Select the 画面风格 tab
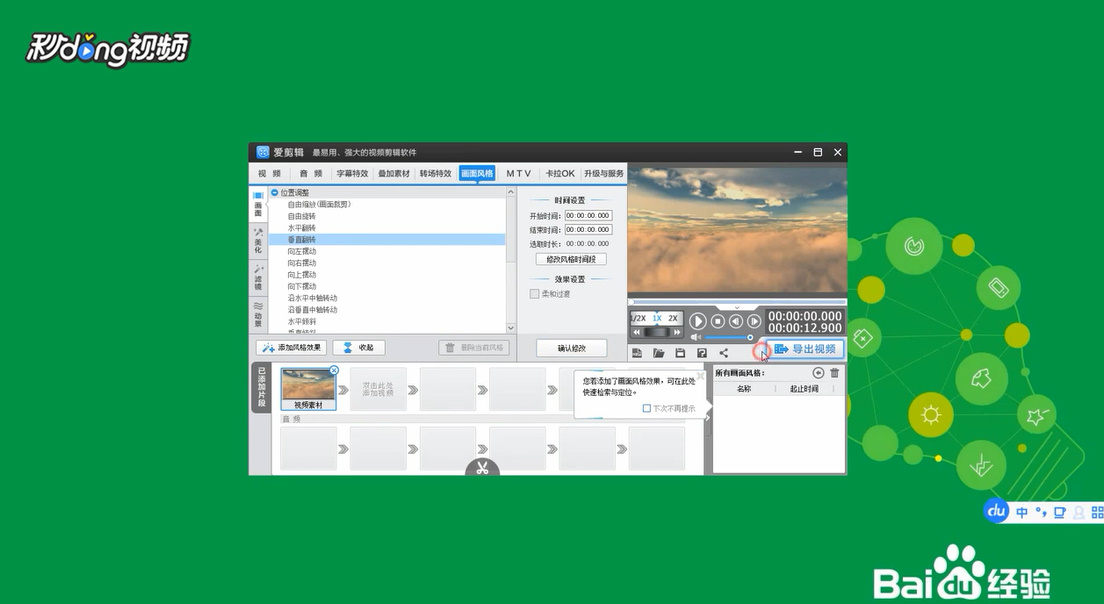The width and height of the screenshot is (1104, 604). [x=477, y=173]
